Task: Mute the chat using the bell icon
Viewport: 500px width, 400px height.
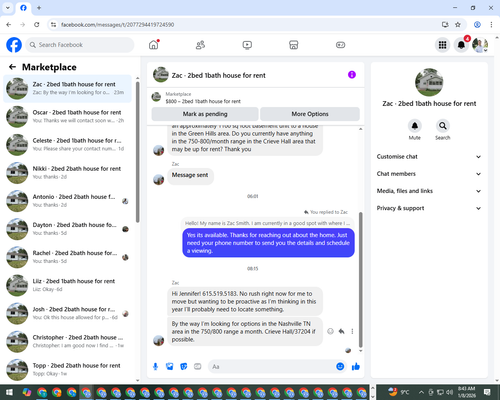Action: (x=415, y=126)
